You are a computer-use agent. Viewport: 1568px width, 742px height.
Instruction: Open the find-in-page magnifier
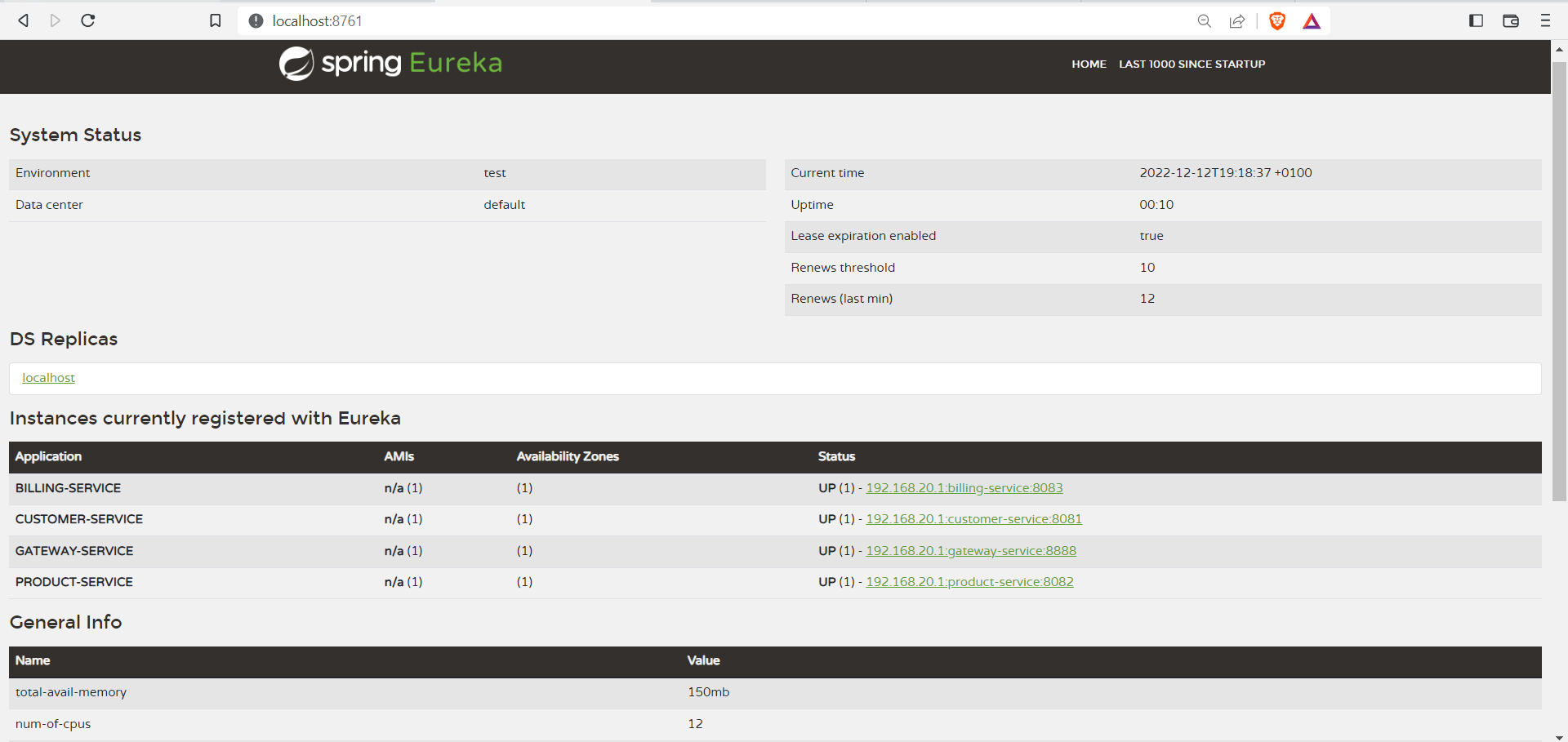[x=1204, y=21]
